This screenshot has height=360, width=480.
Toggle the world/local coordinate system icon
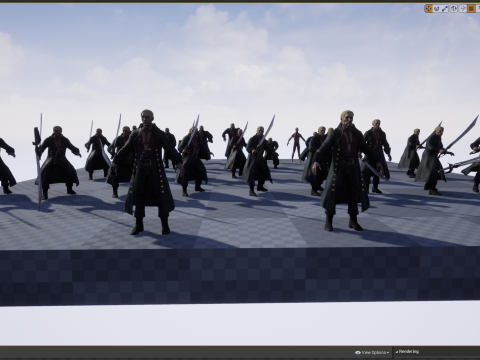pos(454,9)
